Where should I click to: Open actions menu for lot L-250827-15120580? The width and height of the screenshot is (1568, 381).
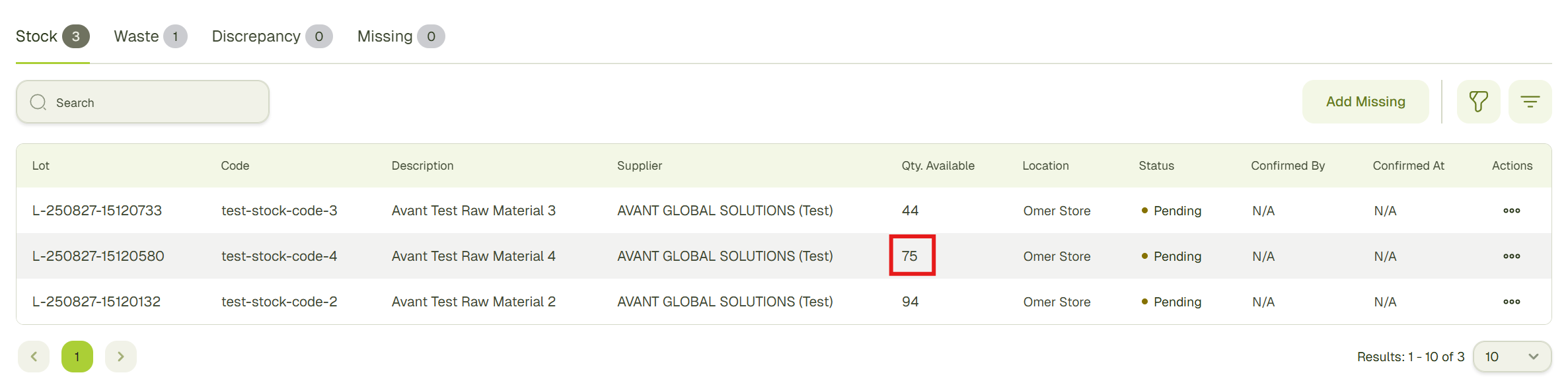(x=1511, y=256)
